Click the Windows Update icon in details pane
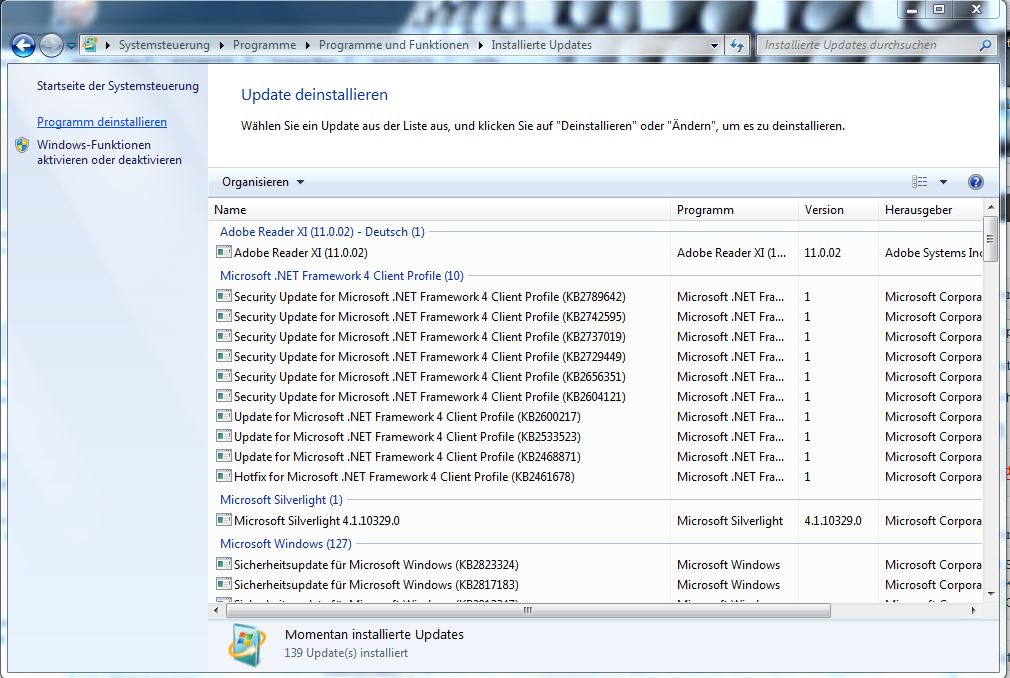 point(247,645)
